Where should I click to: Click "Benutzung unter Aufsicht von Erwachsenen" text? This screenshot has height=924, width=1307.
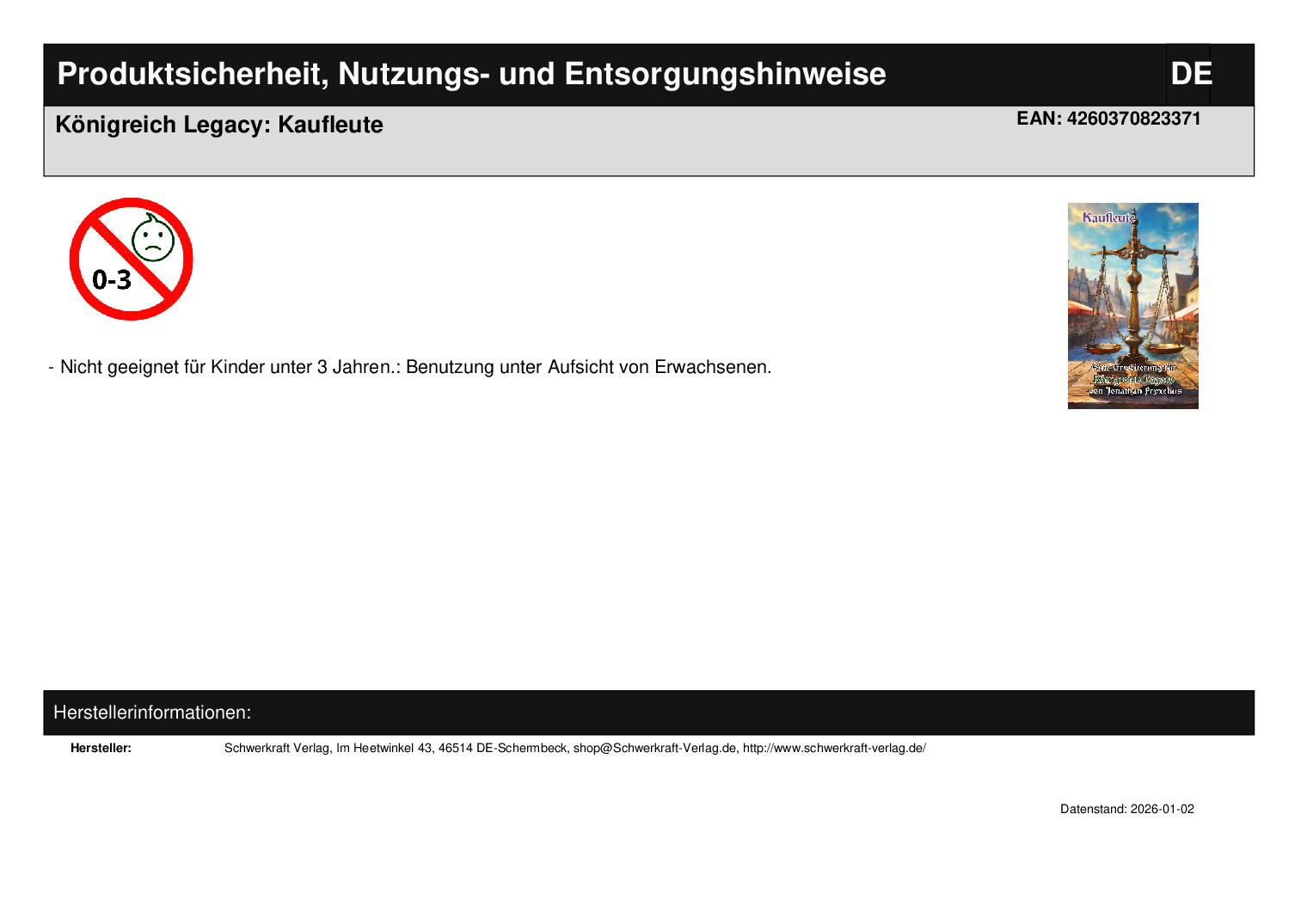588,367
